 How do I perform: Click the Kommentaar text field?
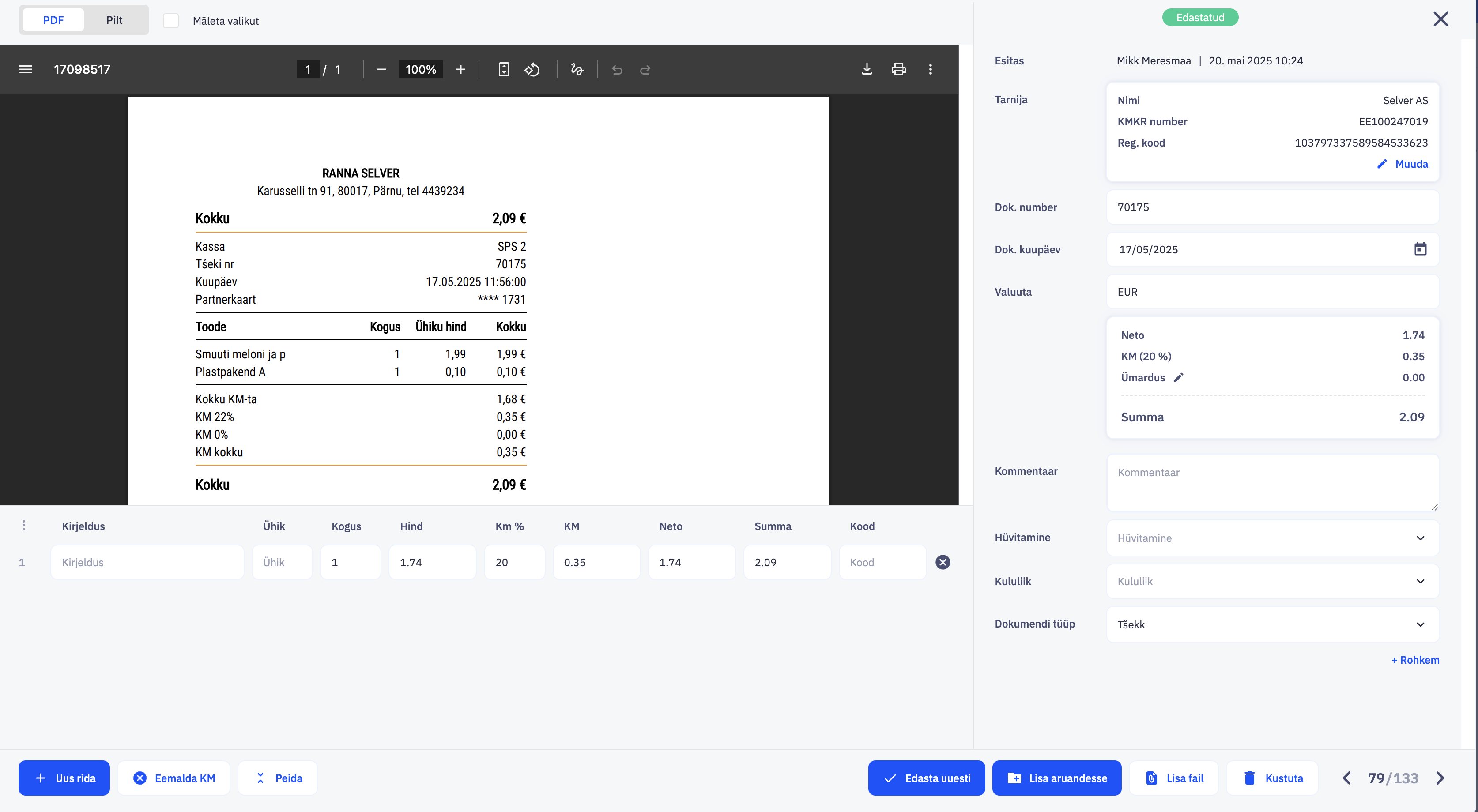1272,482
